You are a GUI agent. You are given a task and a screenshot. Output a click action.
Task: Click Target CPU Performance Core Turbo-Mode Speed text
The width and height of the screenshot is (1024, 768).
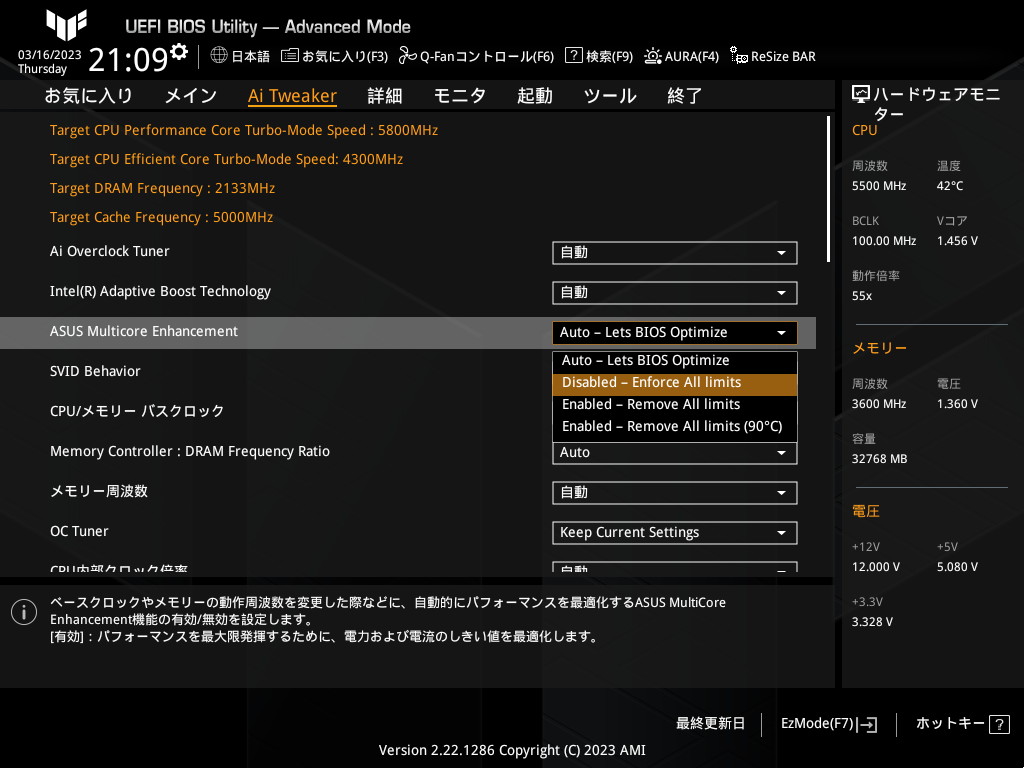tap(244, 131)
